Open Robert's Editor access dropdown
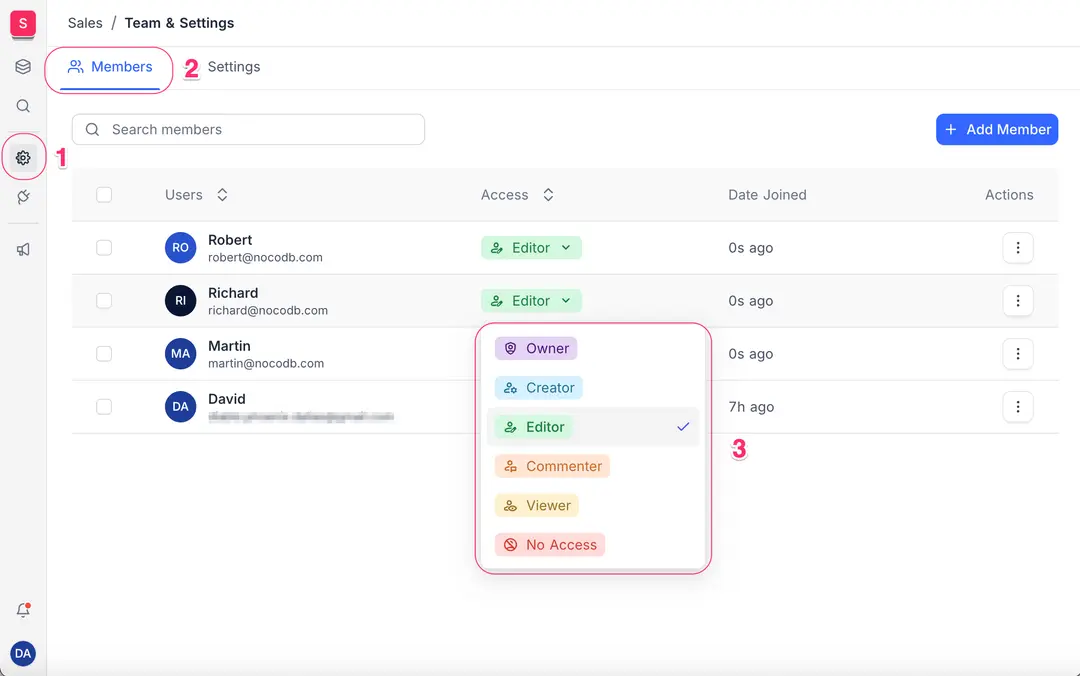1080x676 pixels. pyautogui.click(x=531, y=247)
